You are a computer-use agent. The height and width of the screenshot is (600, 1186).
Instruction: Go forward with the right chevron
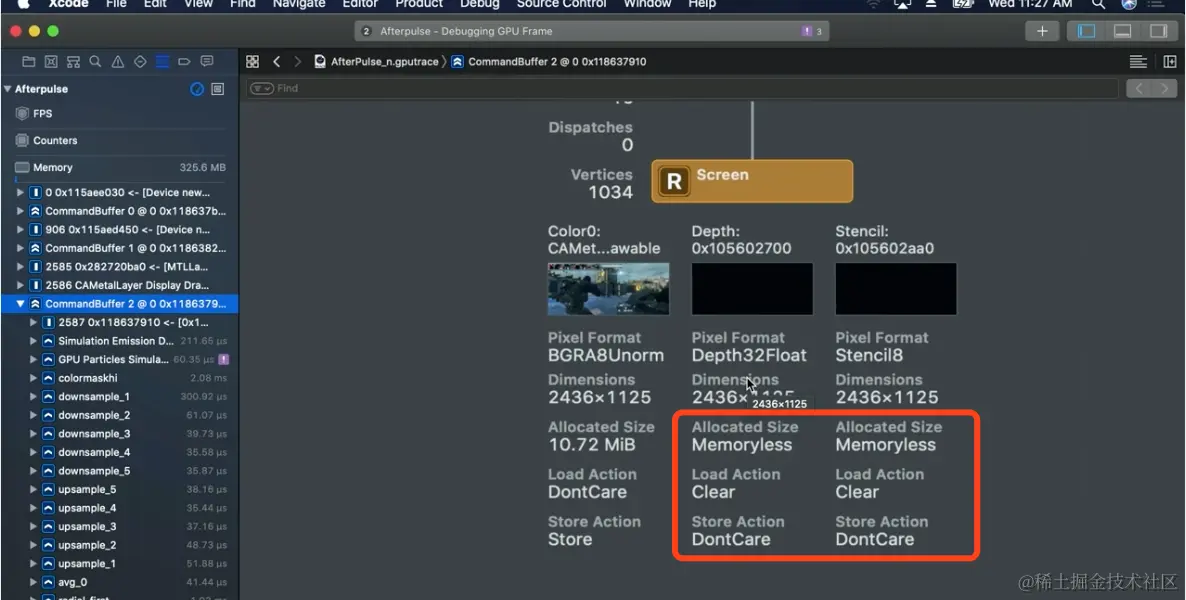tap(297, 62)
